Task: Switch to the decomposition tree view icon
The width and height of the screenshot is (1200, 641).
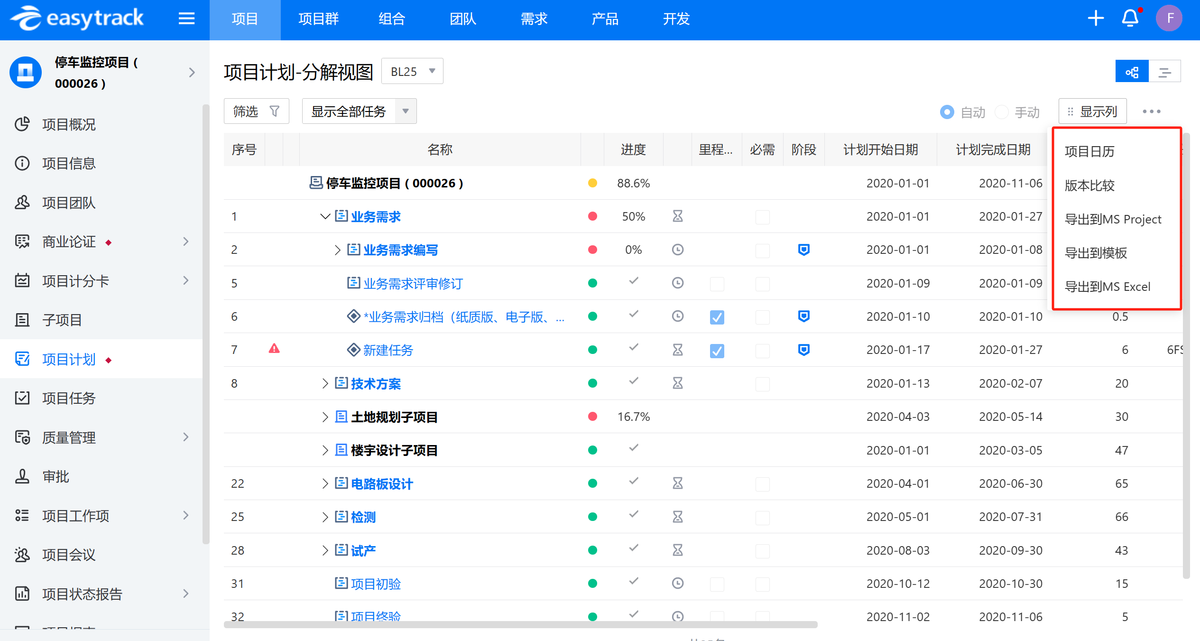Action: point(1132,72)
